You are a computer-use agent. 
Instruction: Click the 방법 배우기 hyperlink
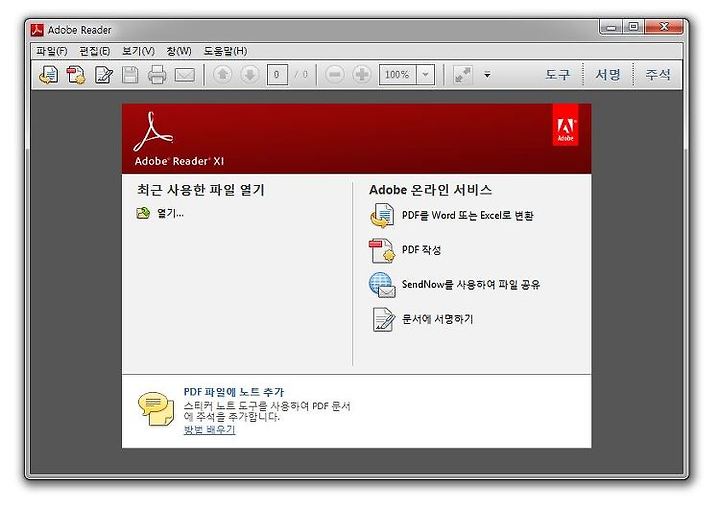click(x=209, y=429)
